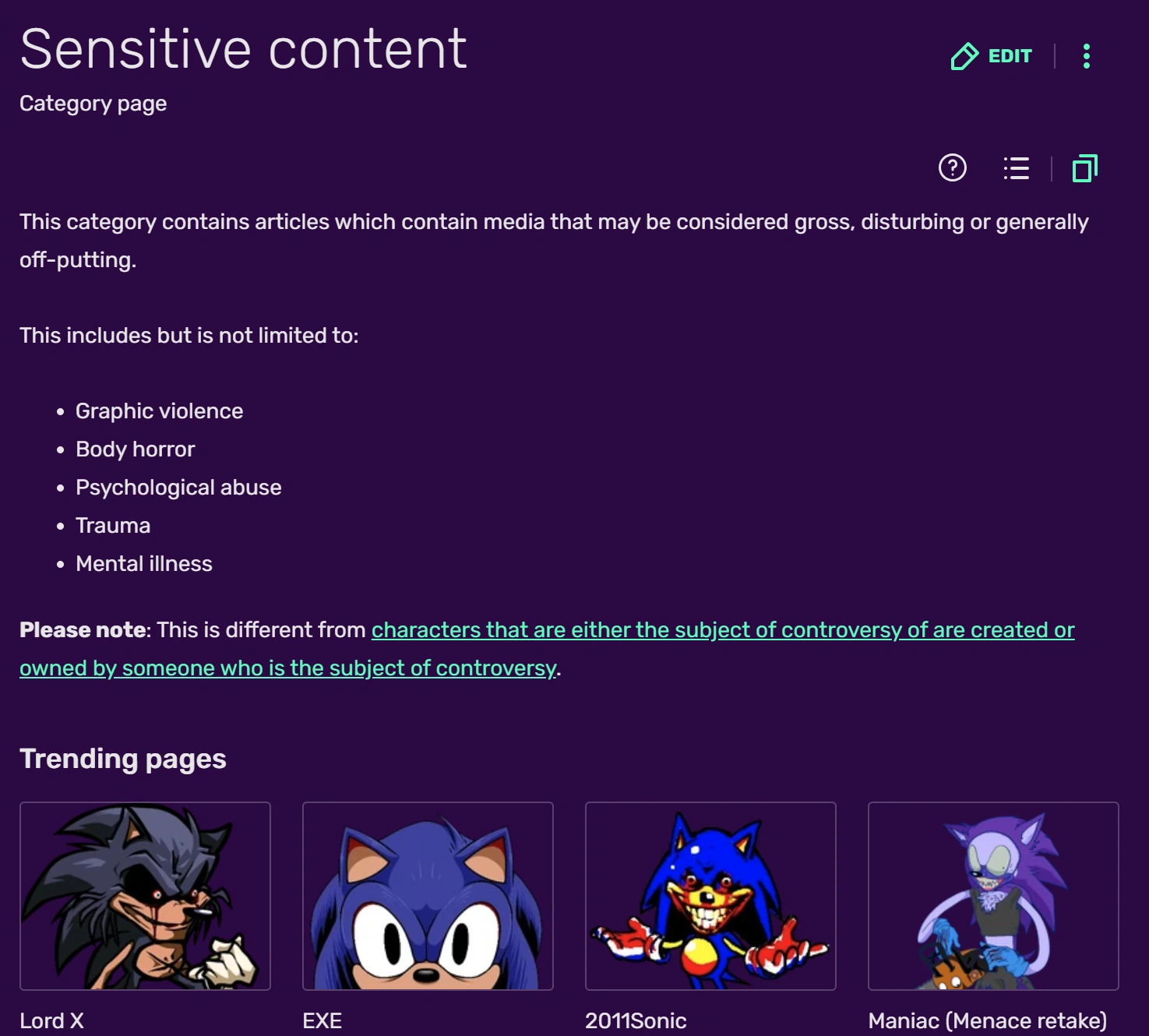
Task: Click the Lord X page title
Action: [x=51, y=1020]
